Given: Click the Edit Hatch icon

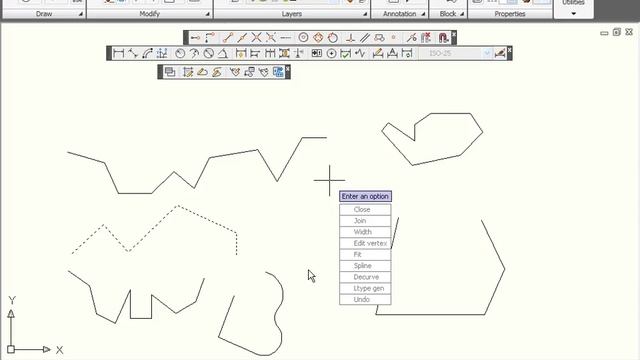Looking at the screenshot, I should point(188,72).
